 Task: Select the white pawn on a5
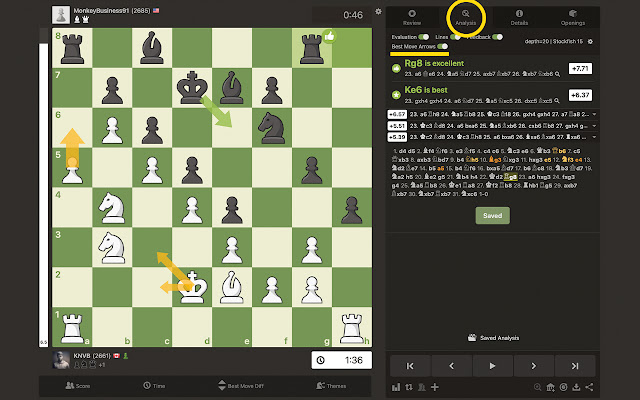[x=72, y=171]
